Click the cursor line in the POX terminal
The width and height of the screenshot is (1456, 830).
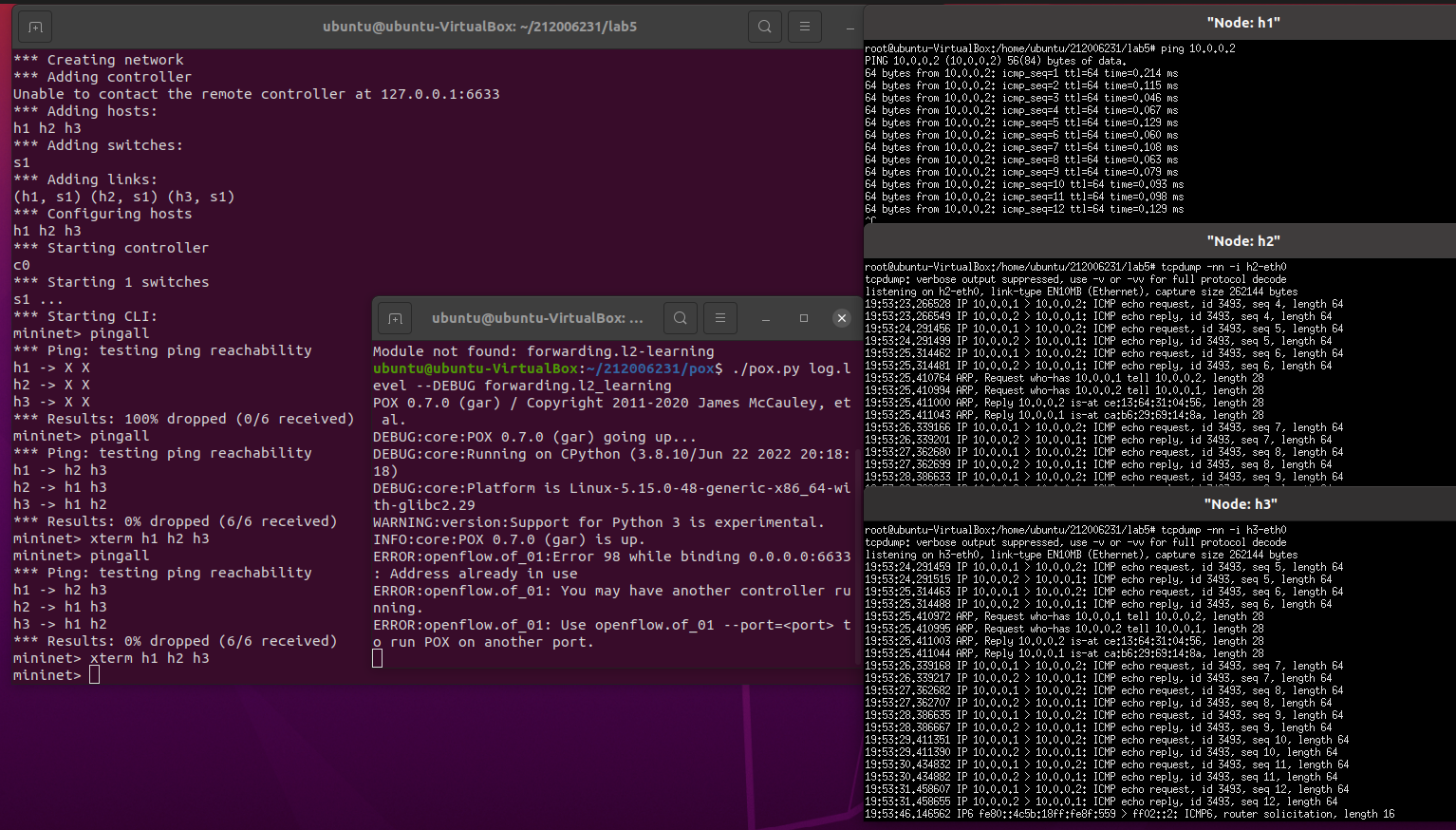pos(377,659)
